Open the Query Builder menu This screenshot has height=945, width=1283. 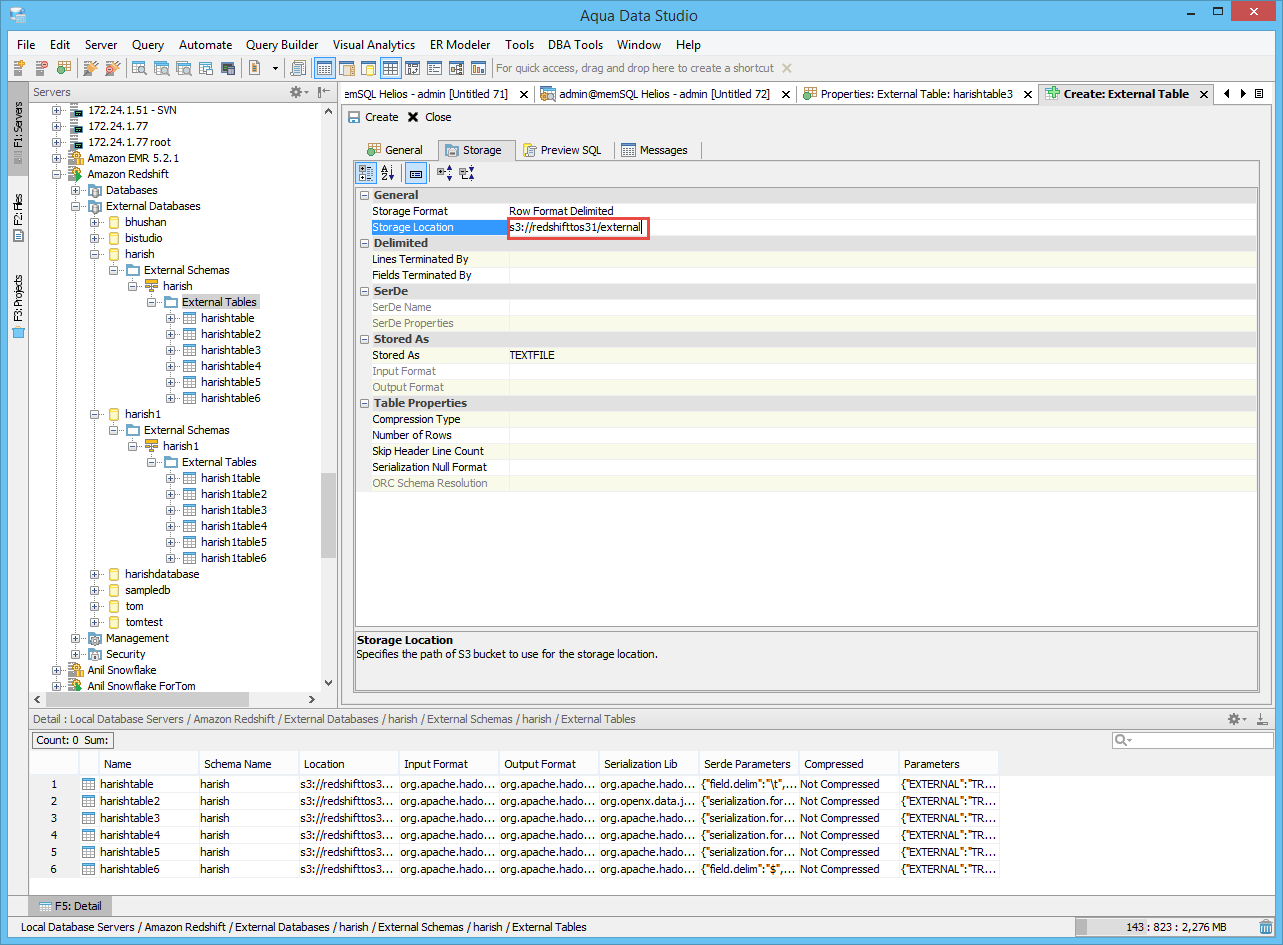click(282, 45)
